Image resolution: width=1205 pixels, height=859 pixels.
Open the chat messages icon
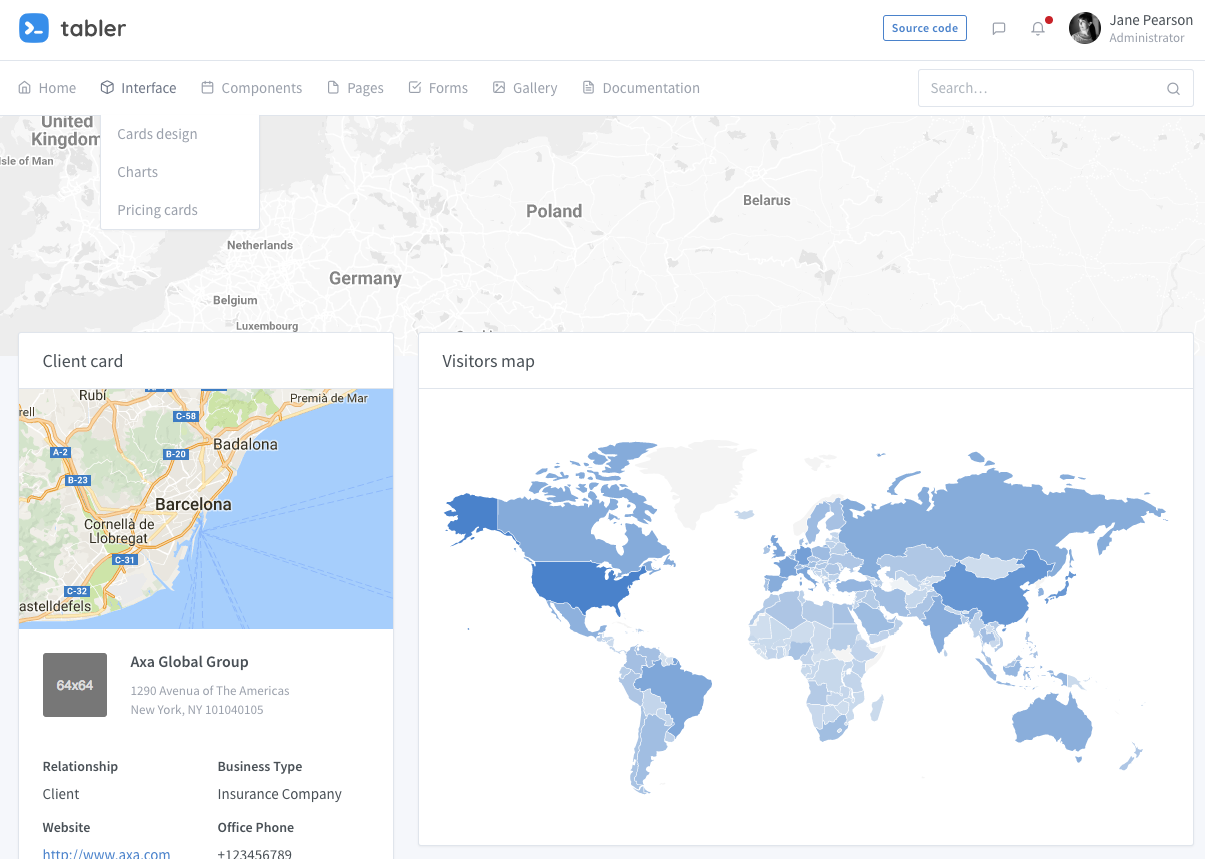coord(998,28)
